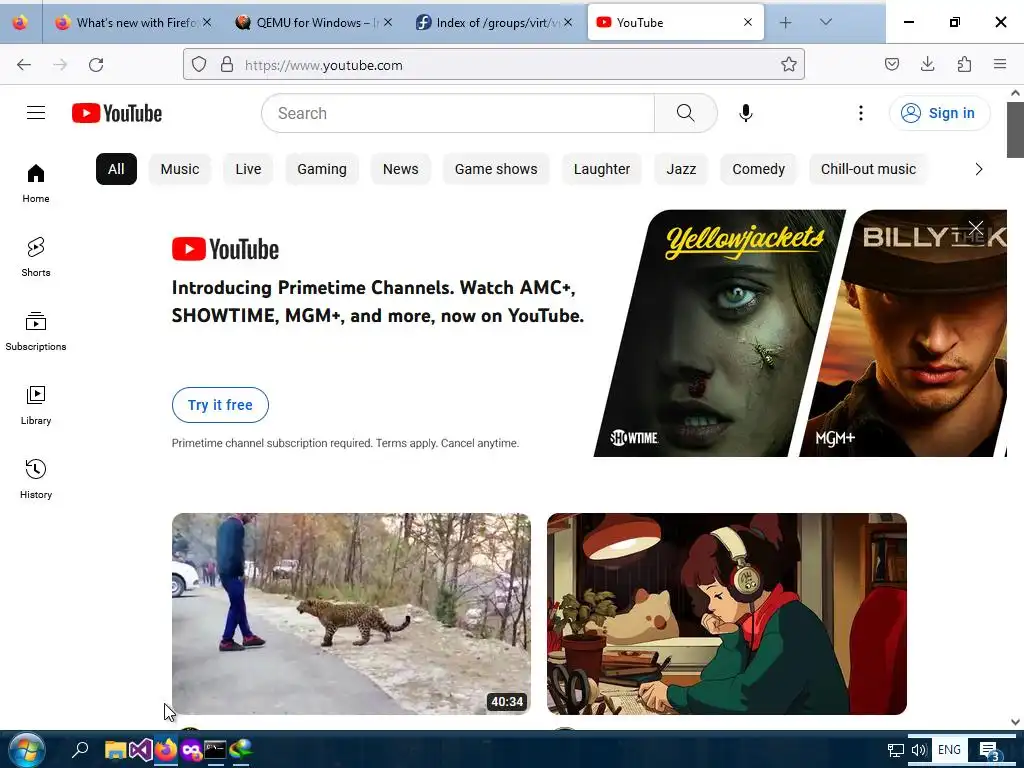
Task: Click the YouTube logo in header
Action: coord(117,113)
